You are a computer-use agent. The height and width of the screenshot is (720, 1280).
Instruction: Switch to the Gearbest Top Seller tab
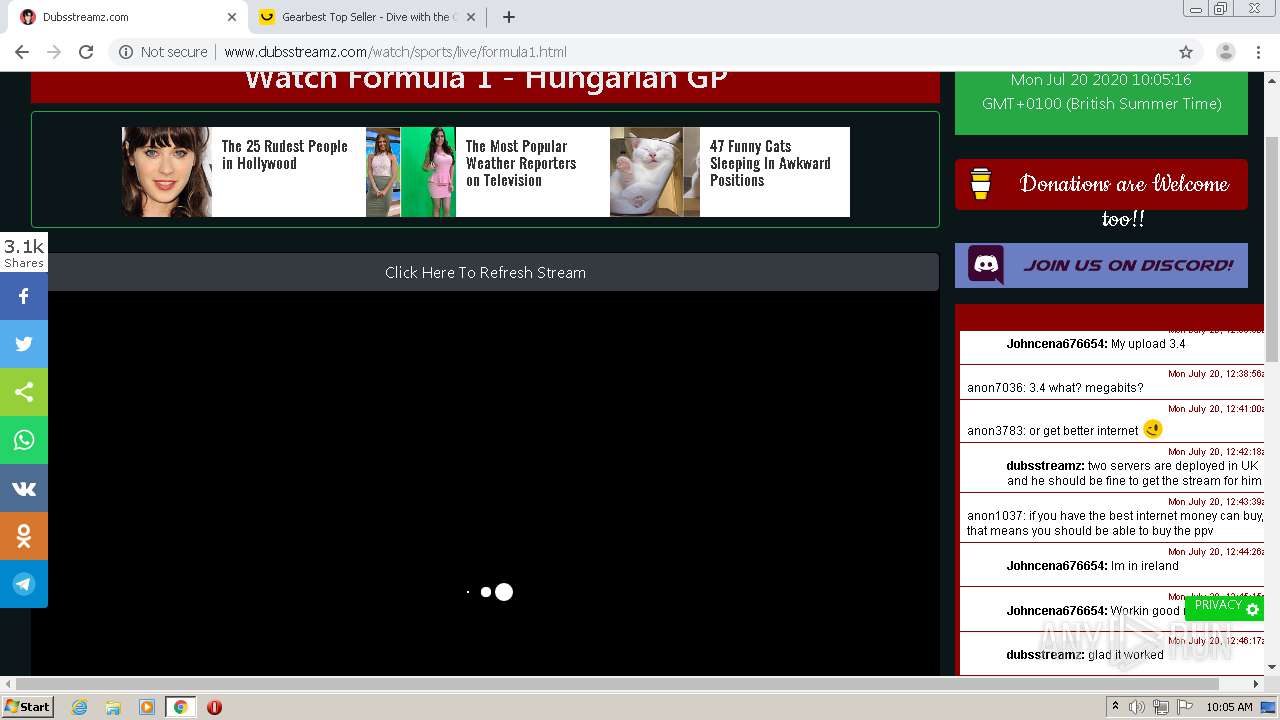(368, 17)
